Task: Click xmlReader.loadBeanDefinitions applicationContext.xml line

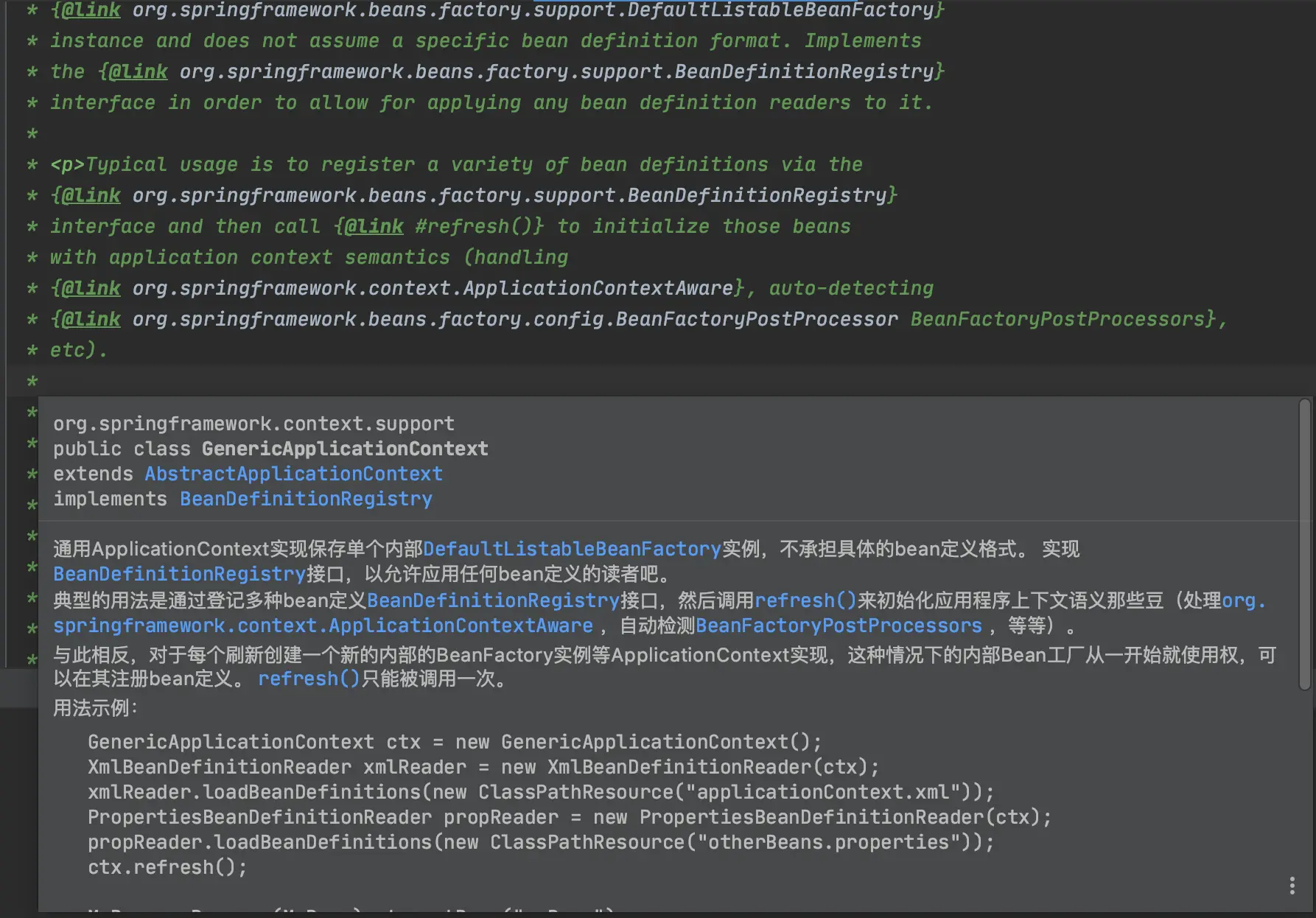Action: pyautogui.click(x=541, y=792)
